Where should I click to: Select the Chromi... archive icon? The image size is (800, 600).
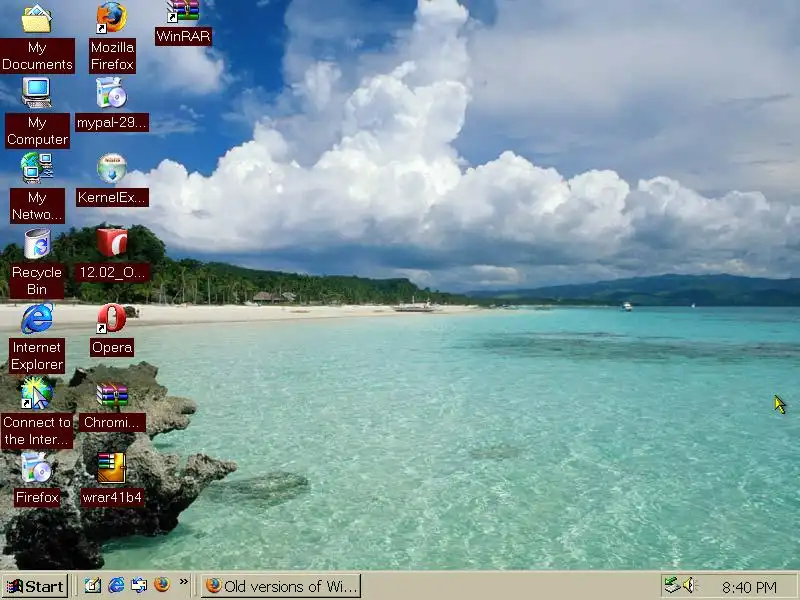[112, 393]
